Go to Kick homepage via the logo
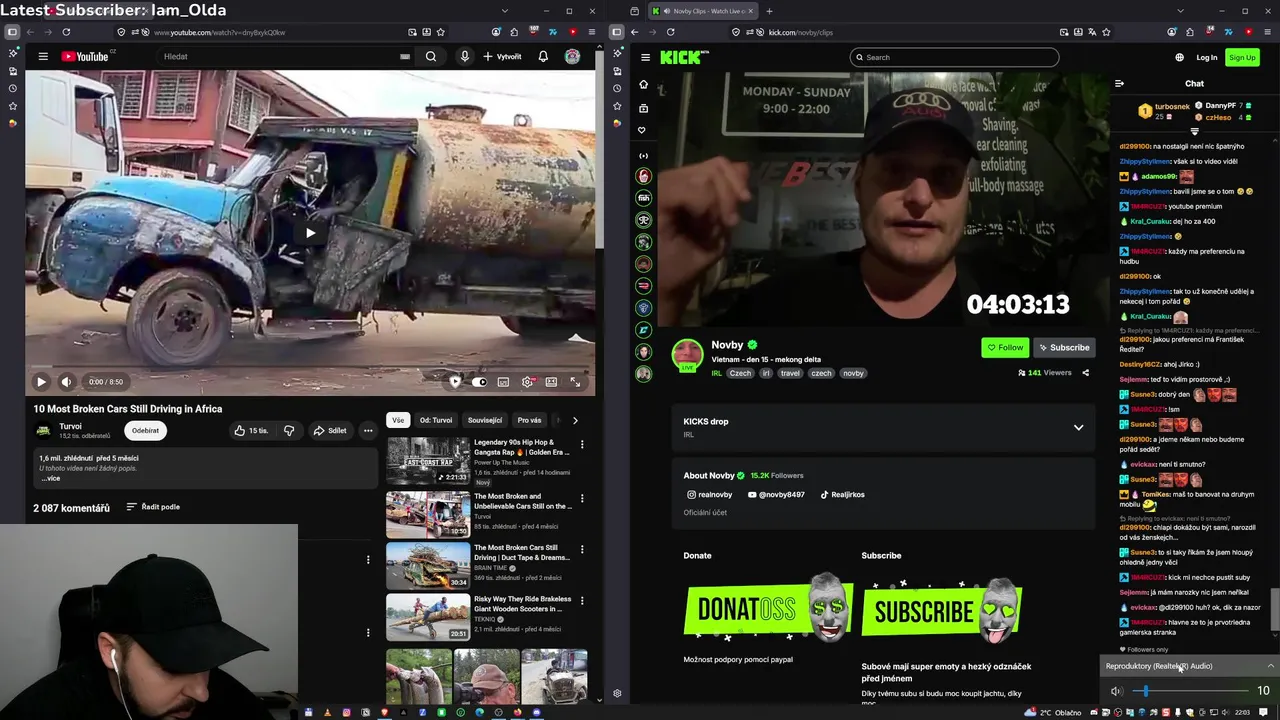Screen dimensions: 1280x720 pos(684,57)
